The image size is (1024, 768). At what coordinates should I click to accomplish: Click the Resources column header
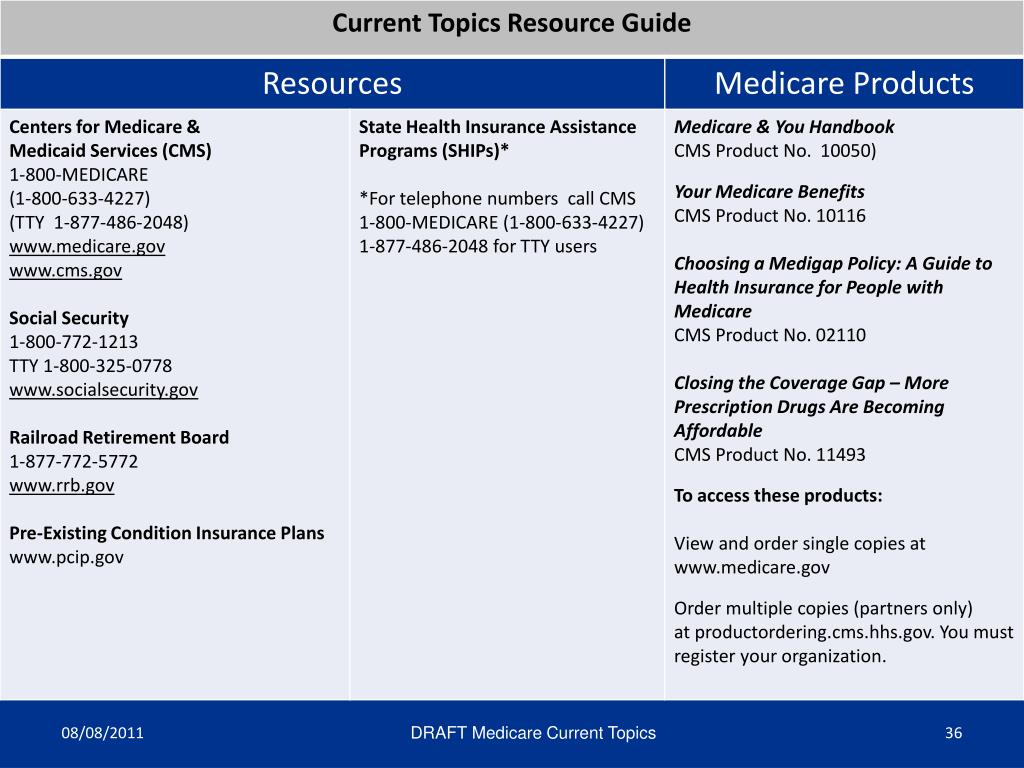tap(332, 84)
